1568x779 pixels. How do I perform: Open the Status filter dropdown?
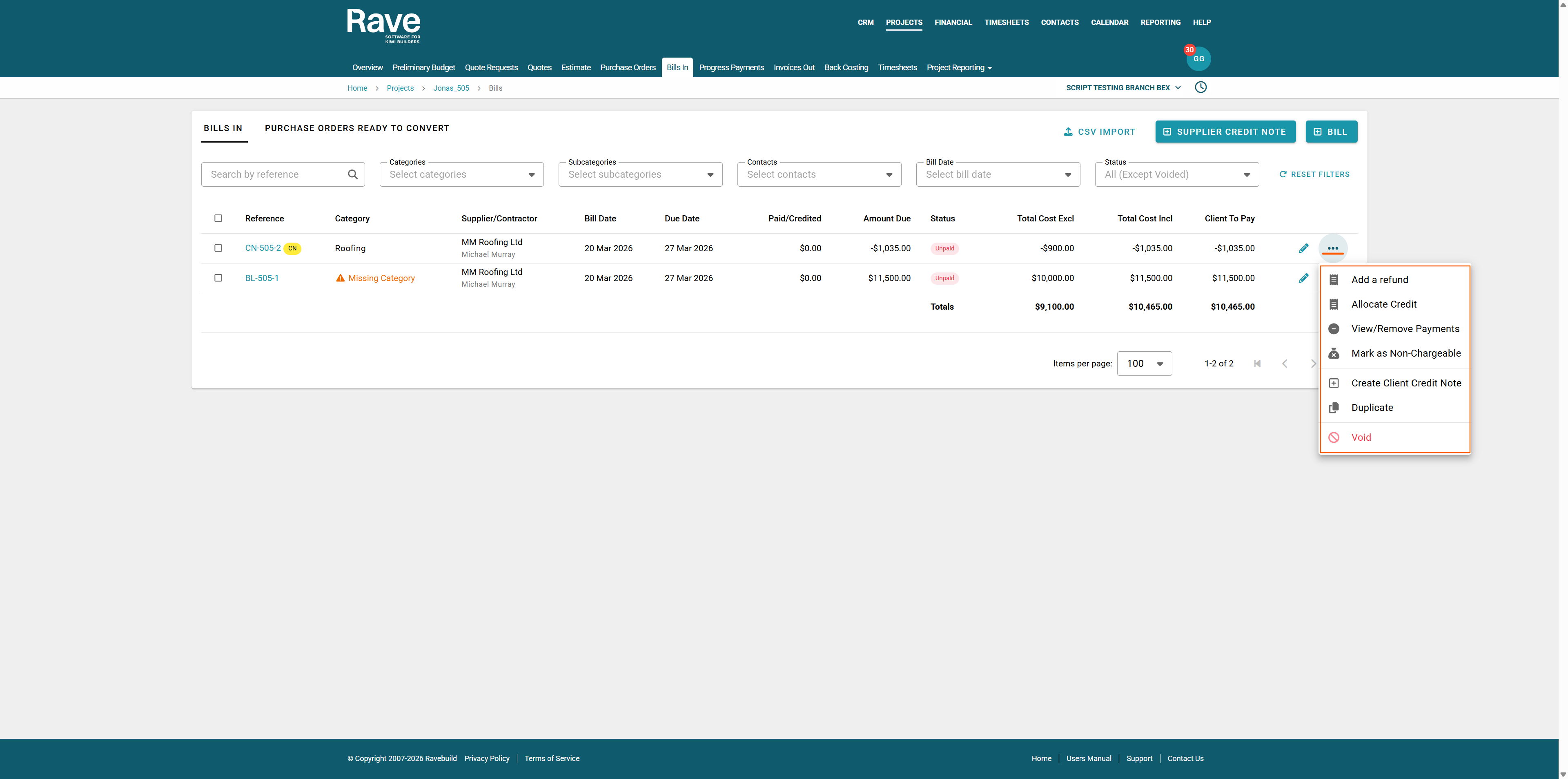(1176, 174)
